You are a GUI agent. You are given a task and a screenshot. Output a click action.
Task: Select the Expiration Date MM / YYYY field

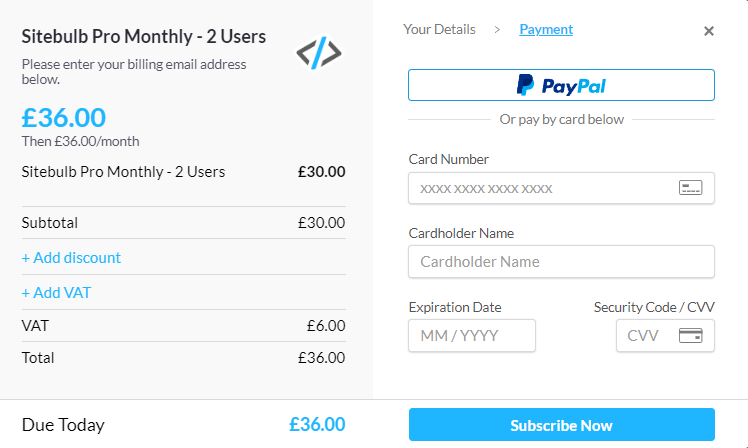click(x=472, y=335)
